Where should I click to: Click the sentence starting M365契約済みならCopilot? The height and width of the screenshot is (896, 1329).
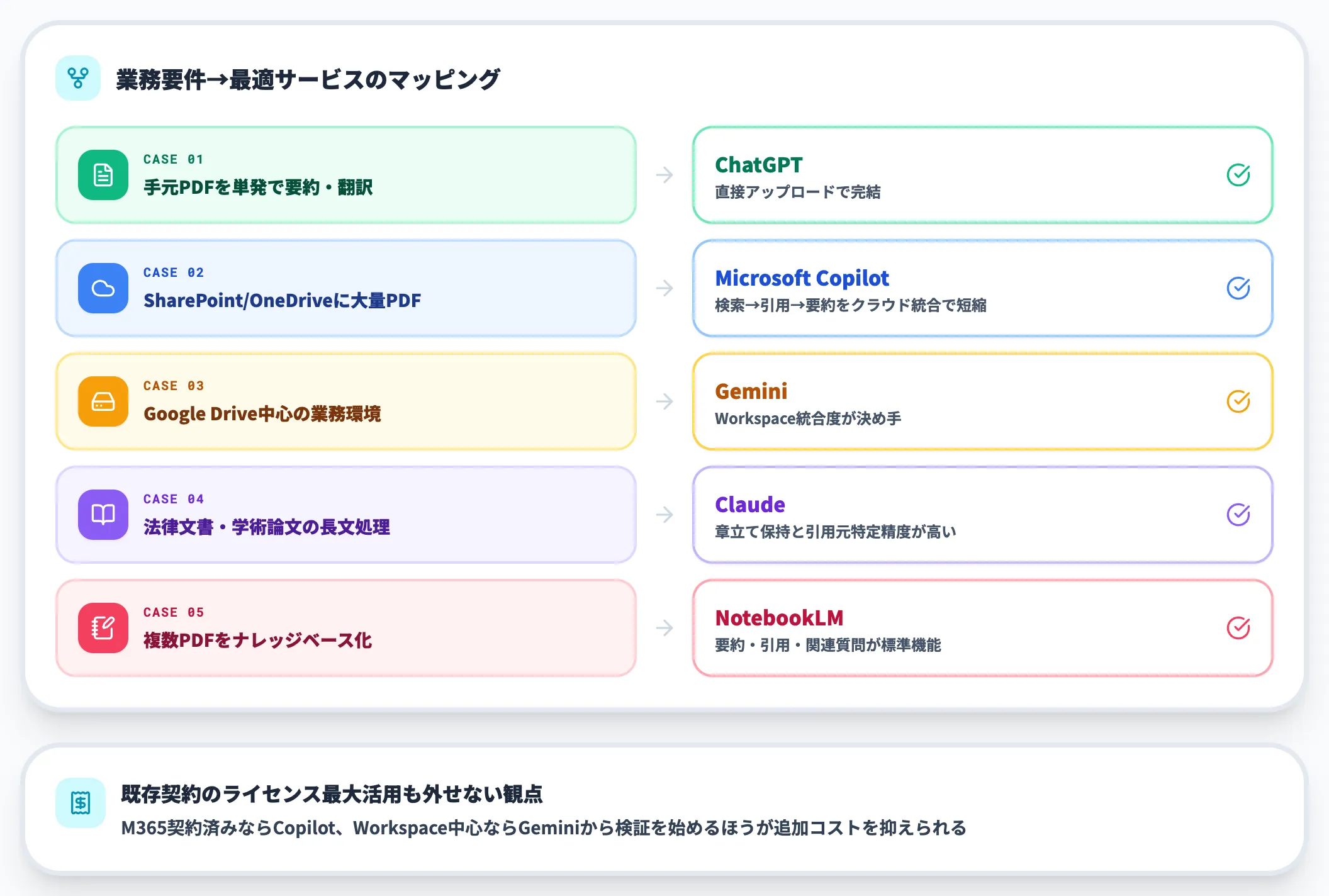544,827
